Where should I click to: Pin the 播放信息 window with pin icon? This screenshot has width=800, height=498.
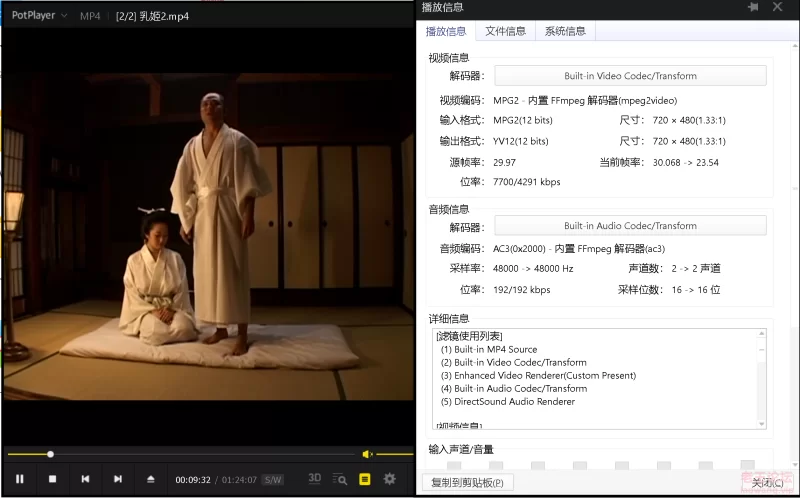(x=753, y=7)
